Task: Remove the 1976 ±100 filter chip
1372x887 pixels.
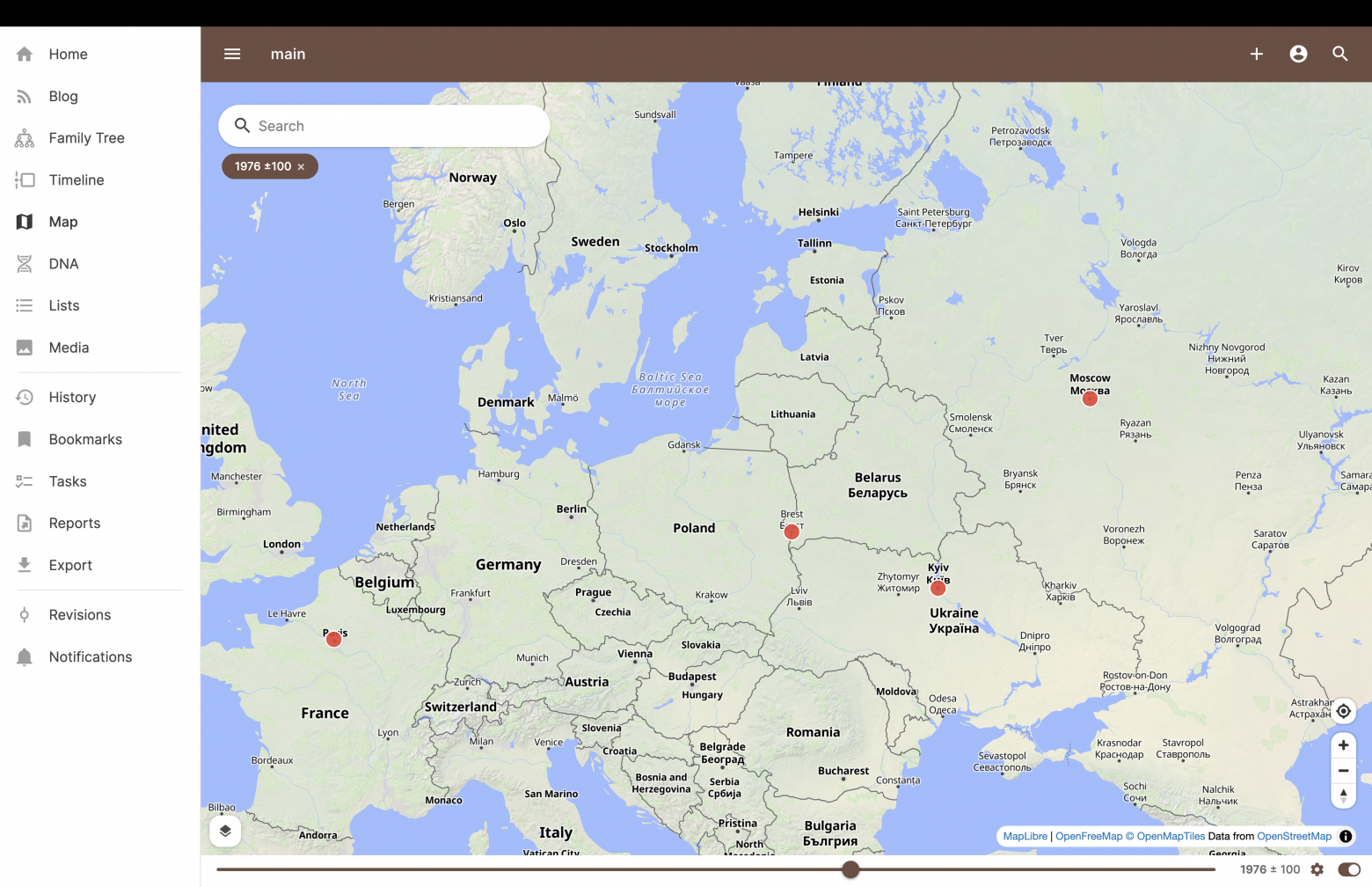Action: [301, 166]
